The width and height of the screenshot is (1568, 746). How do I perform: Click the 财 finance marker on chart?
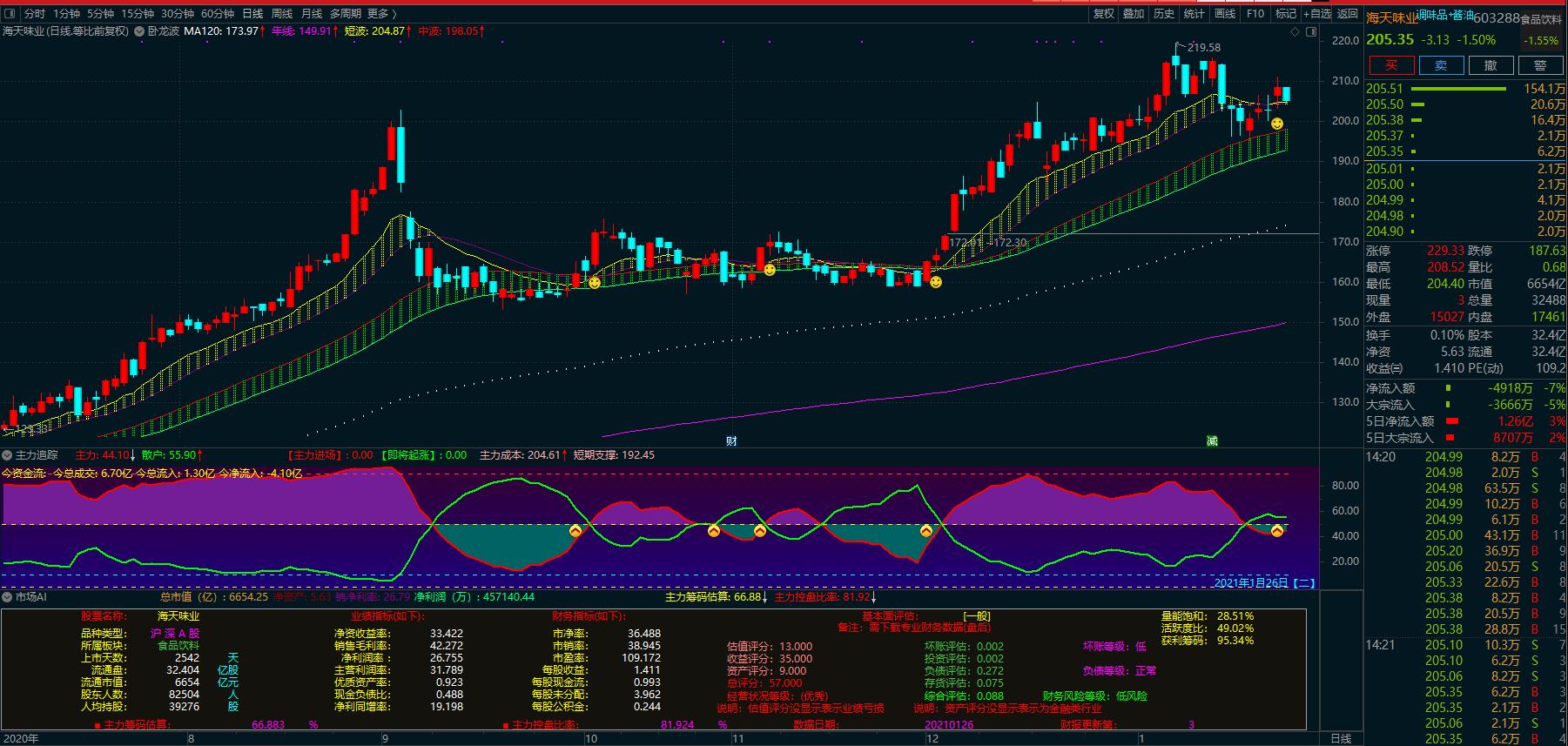(731, 440)
